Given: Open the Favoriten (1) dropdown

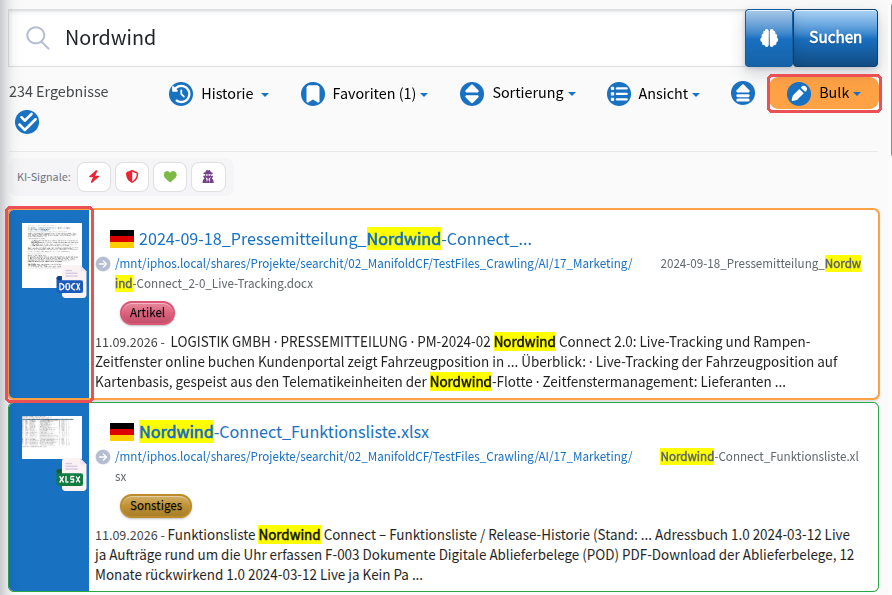Looking at the screenshot, I should point(365,94).
